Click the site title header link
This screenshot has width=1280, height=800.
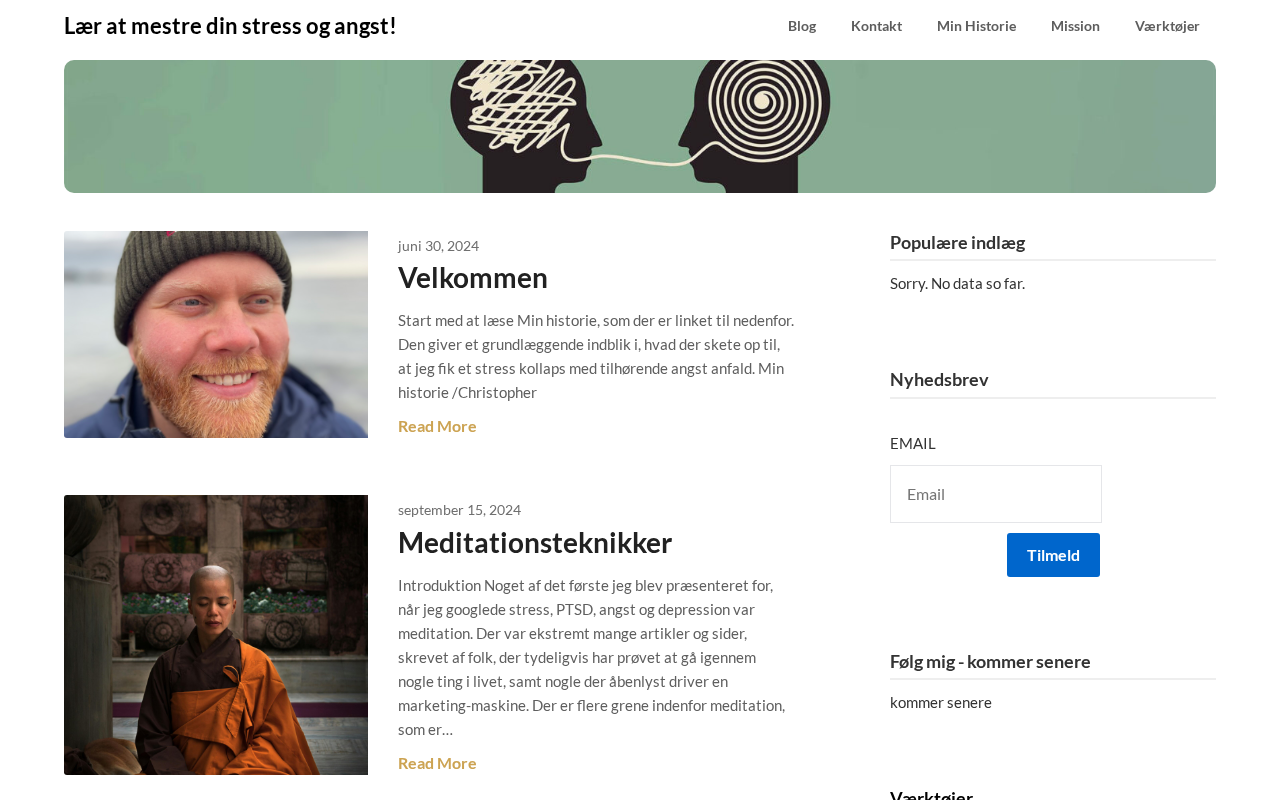pos(230,26)
